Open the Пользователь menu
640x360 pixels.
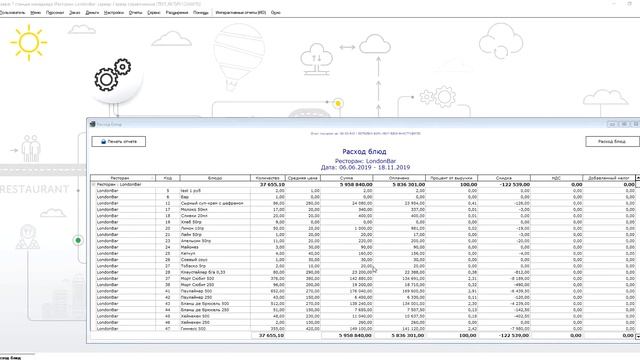(12, 13)
